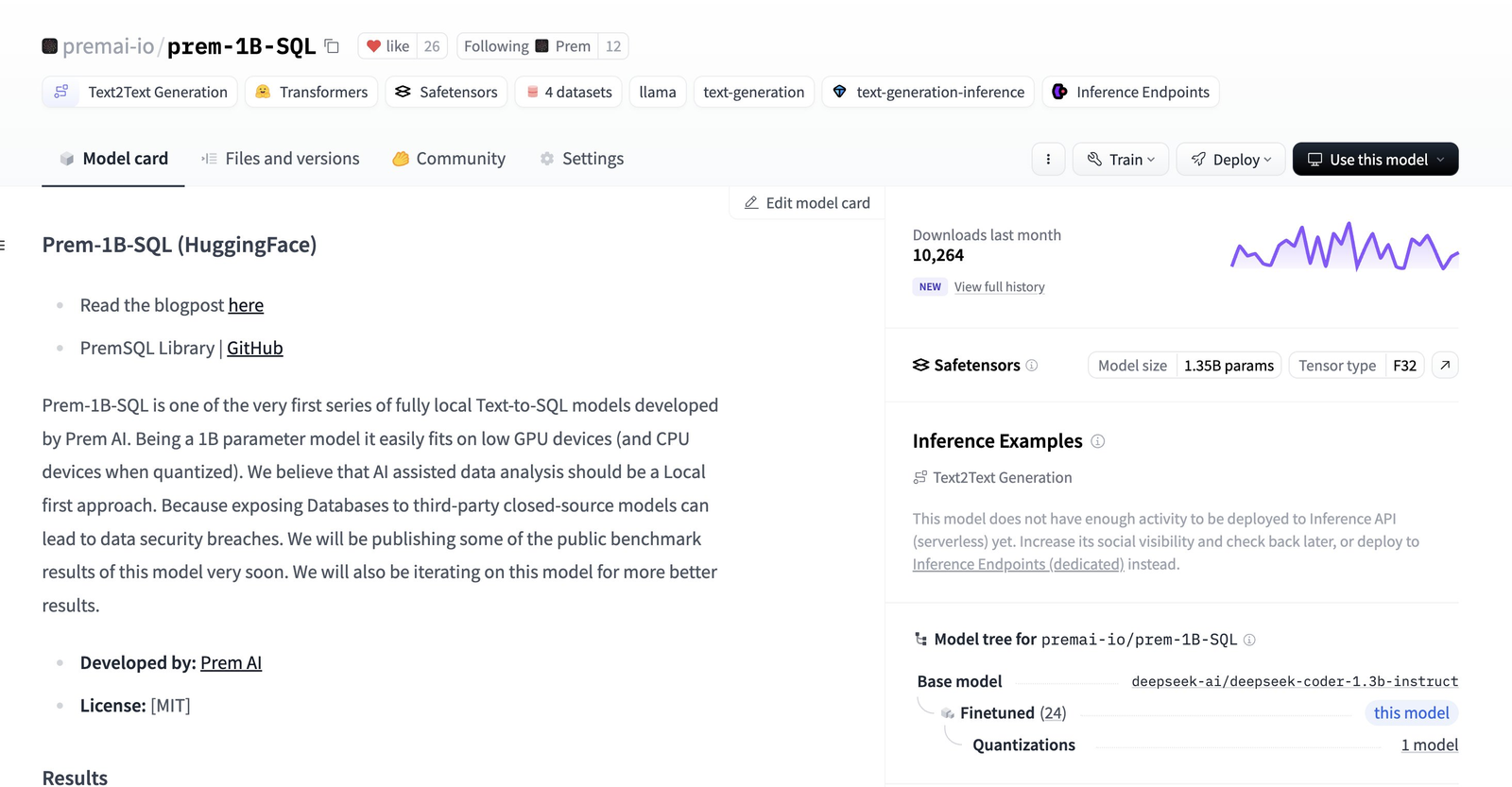Viewport: 1512px width, 787px height.
Task: Click the Model tree info icon
Action: point(1249,640)
